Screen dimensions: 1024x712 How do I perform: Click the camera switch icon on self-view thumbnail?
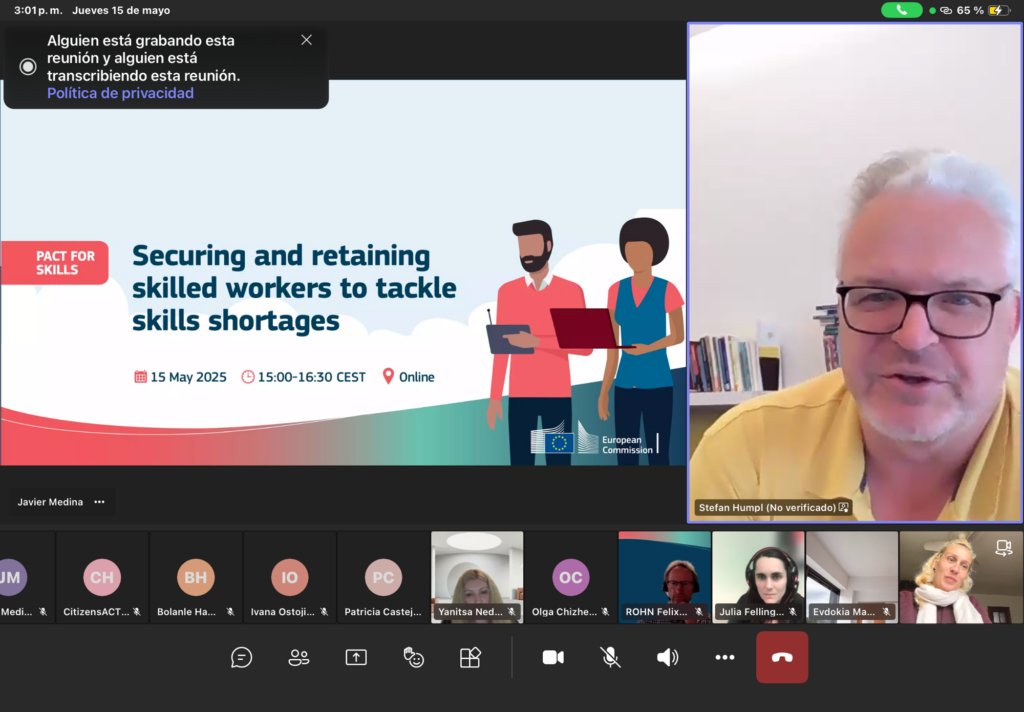click(1003, 547)
